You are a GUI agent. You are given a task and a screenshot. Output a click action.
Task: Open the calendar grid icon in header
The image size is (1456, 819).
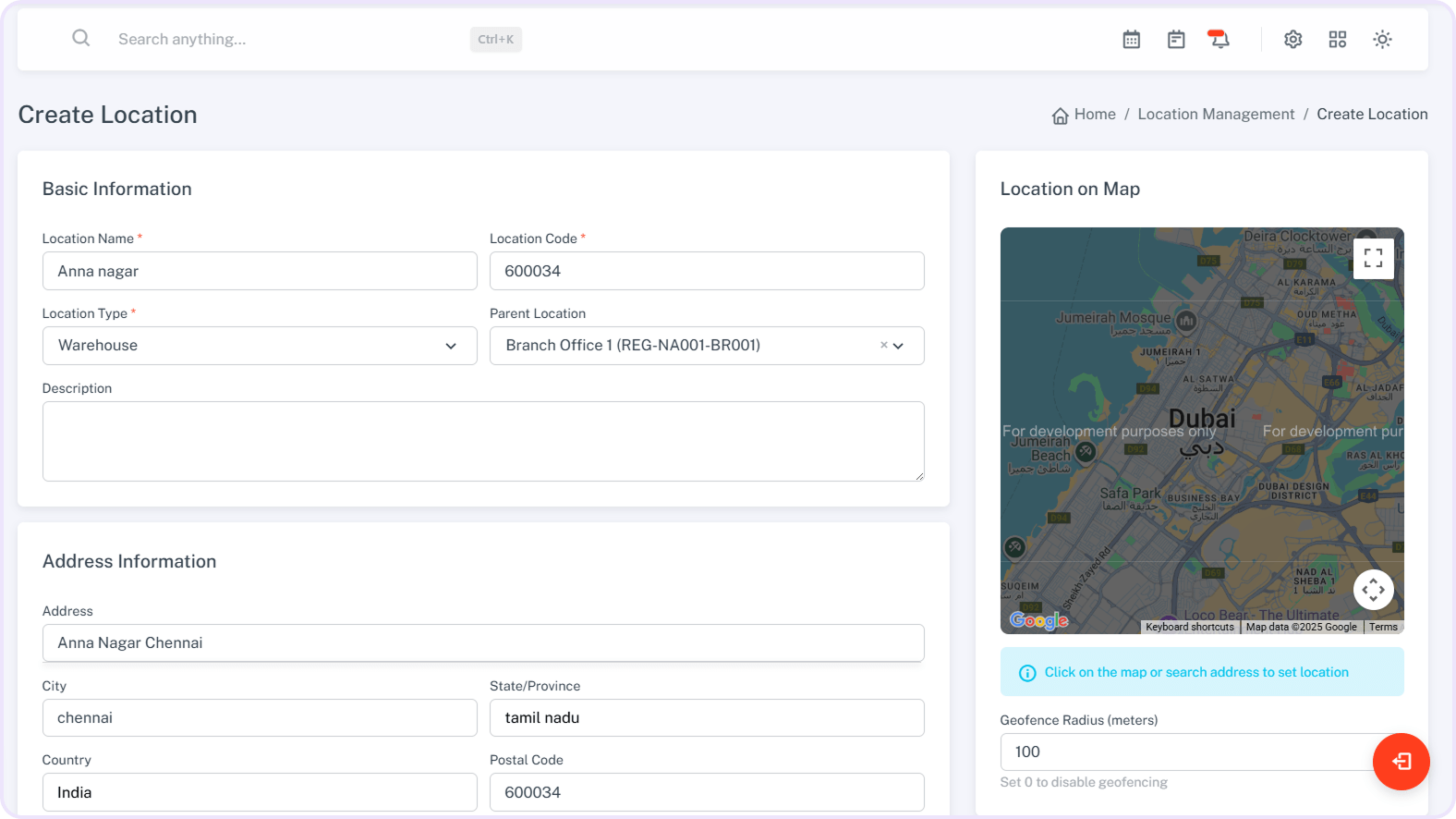[1131, 40]
